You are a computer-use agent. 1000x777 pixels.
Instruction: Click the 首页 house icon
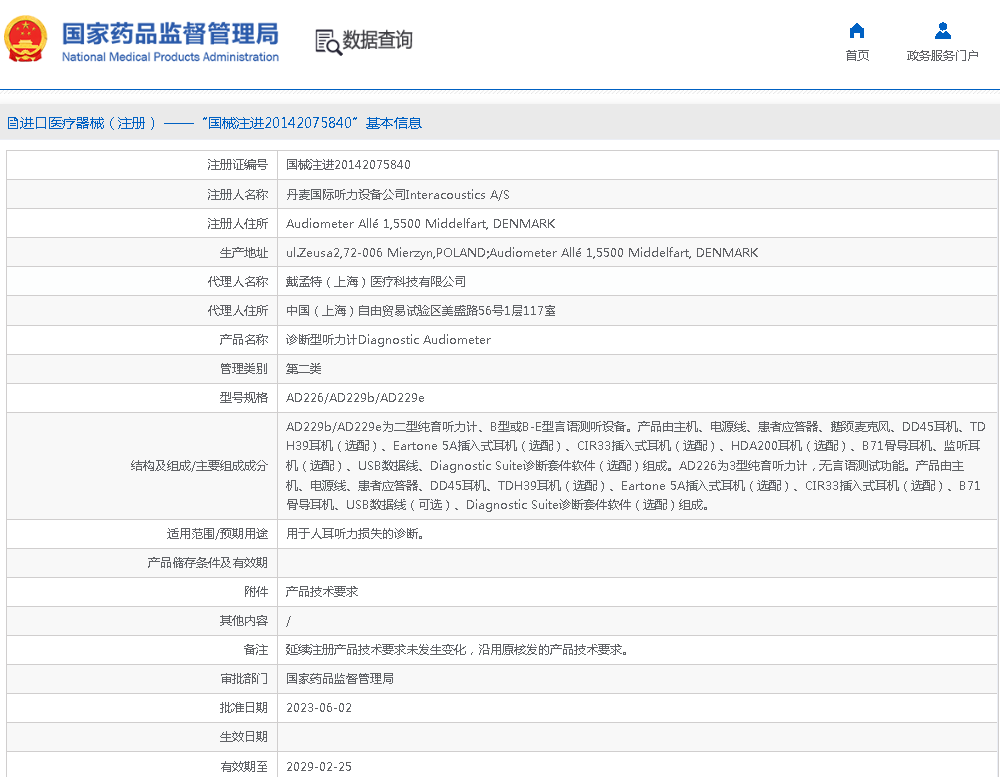857,30
